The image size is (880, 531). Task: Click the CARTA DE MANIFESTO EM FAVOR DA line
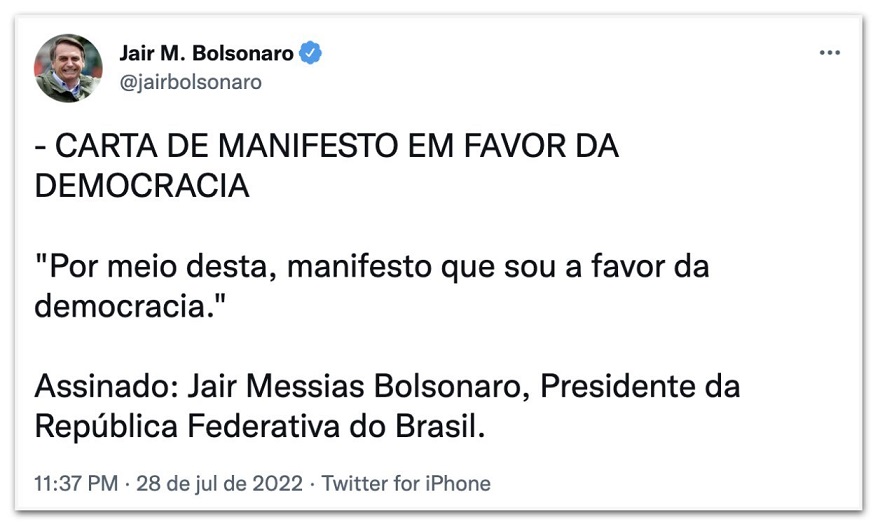tap(326, 146)
